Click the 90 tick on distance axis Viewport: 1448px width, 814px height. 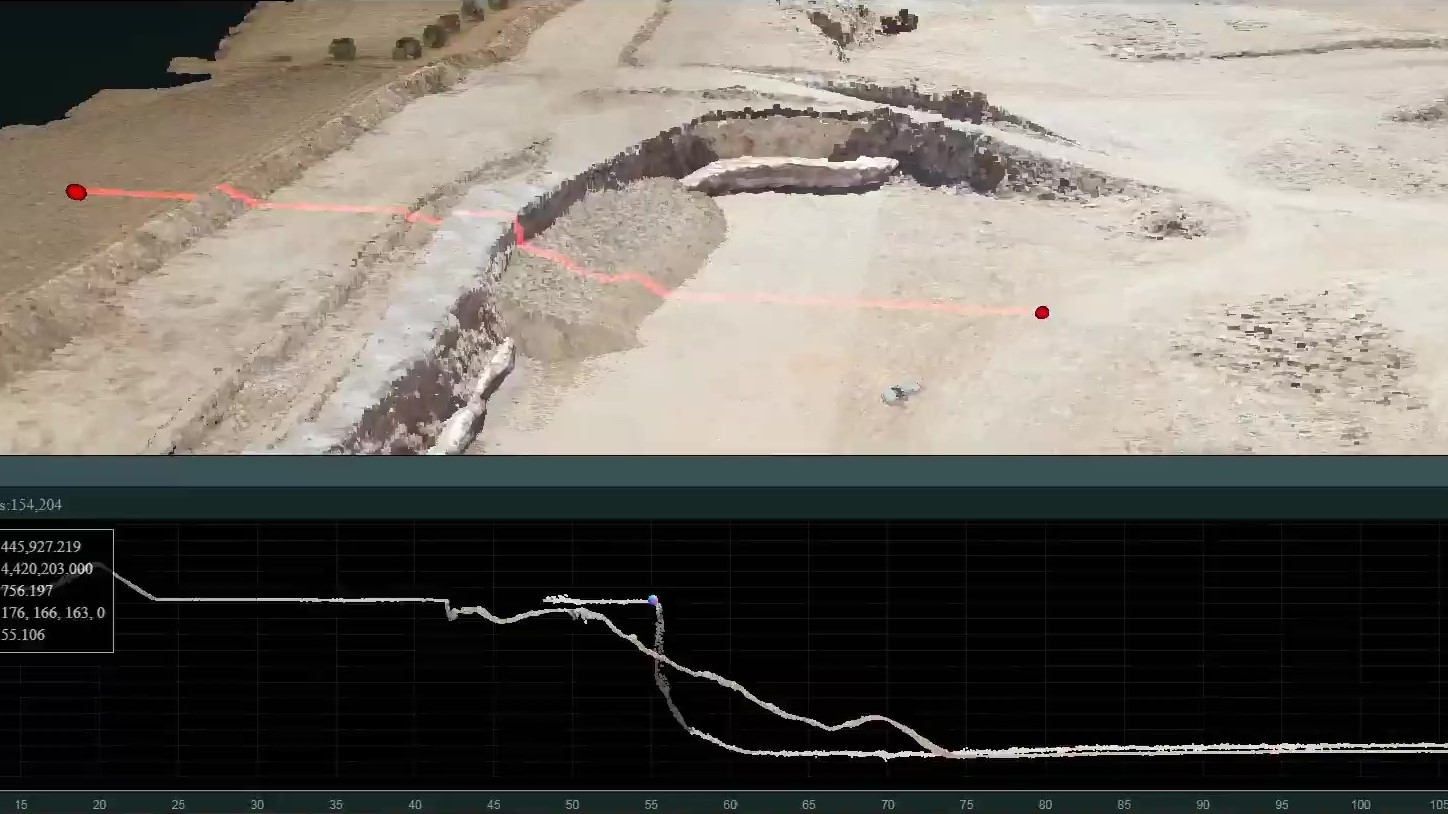1203,805
